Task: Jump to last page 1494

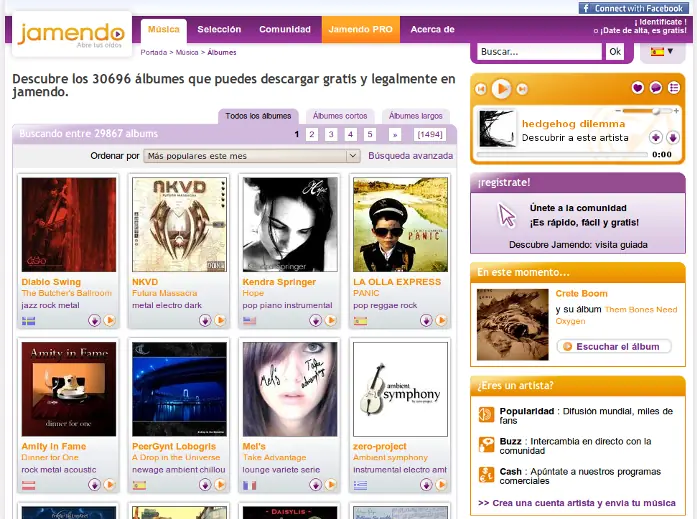Action: (430, 134)
